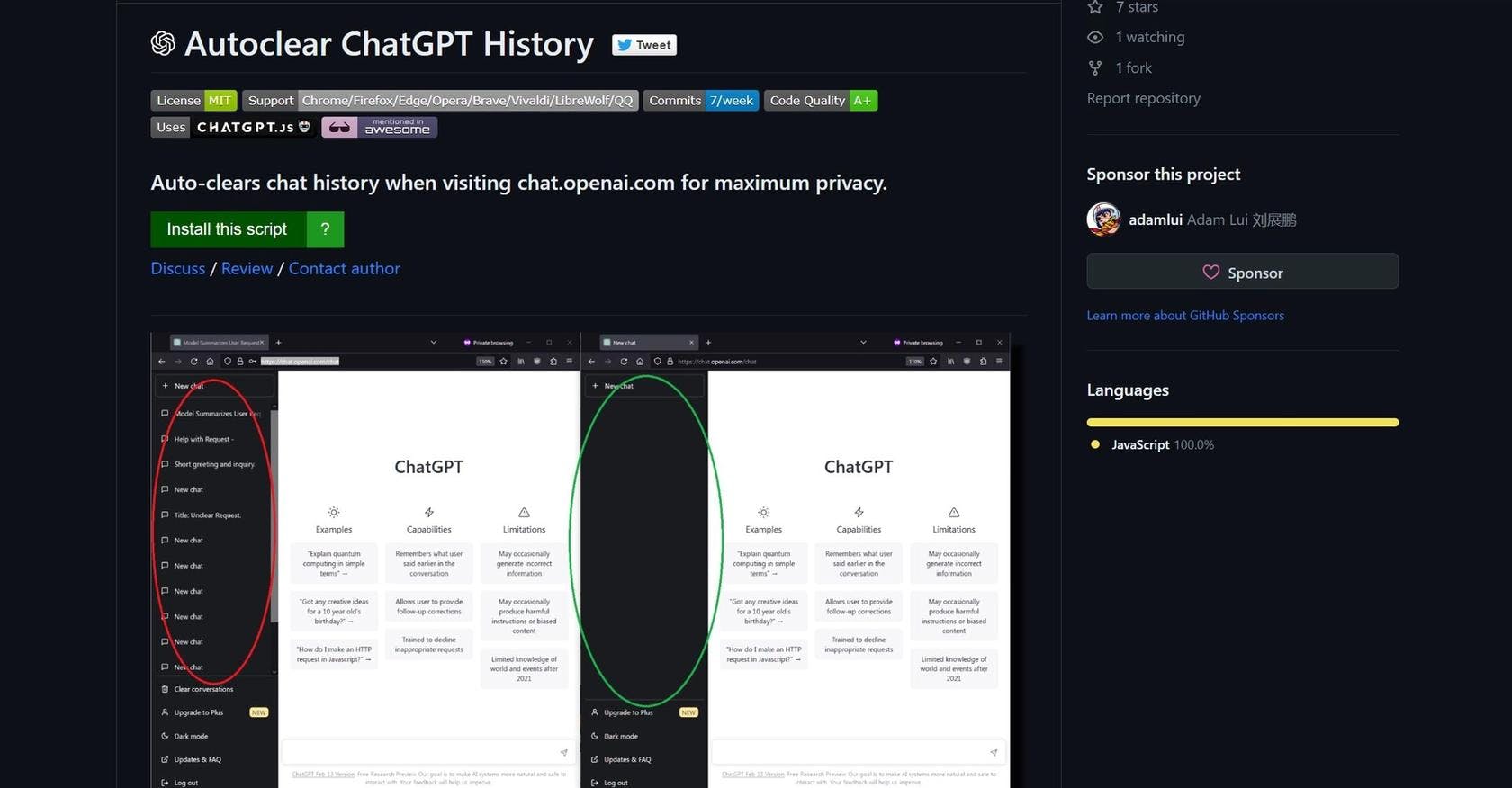Click the yellow JavaScript language bar
1512x788 pixels.
click(1243, 422)
